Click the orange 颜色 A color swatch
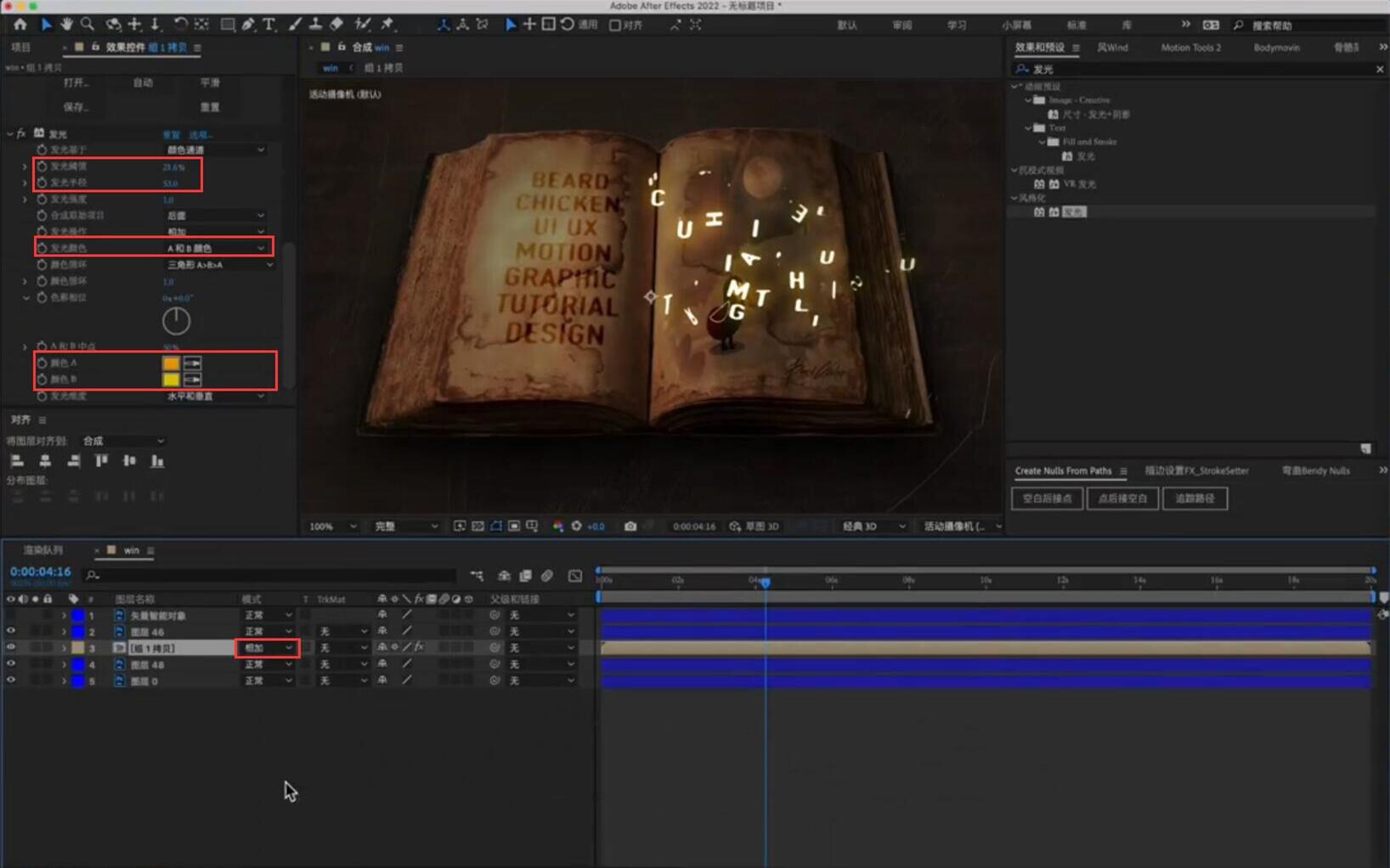Screen dimensions: 1390x868 [171, 364]
